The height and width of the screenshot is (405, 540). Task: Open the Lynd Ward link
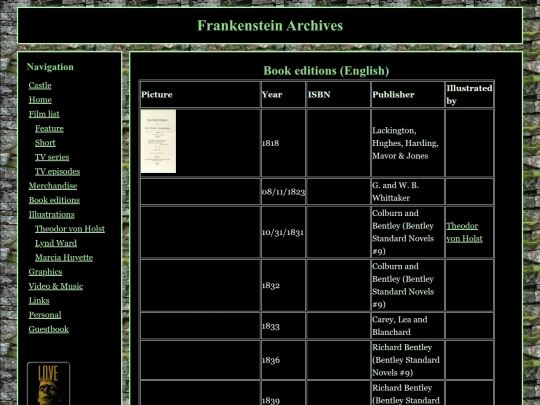click(56, 243)
